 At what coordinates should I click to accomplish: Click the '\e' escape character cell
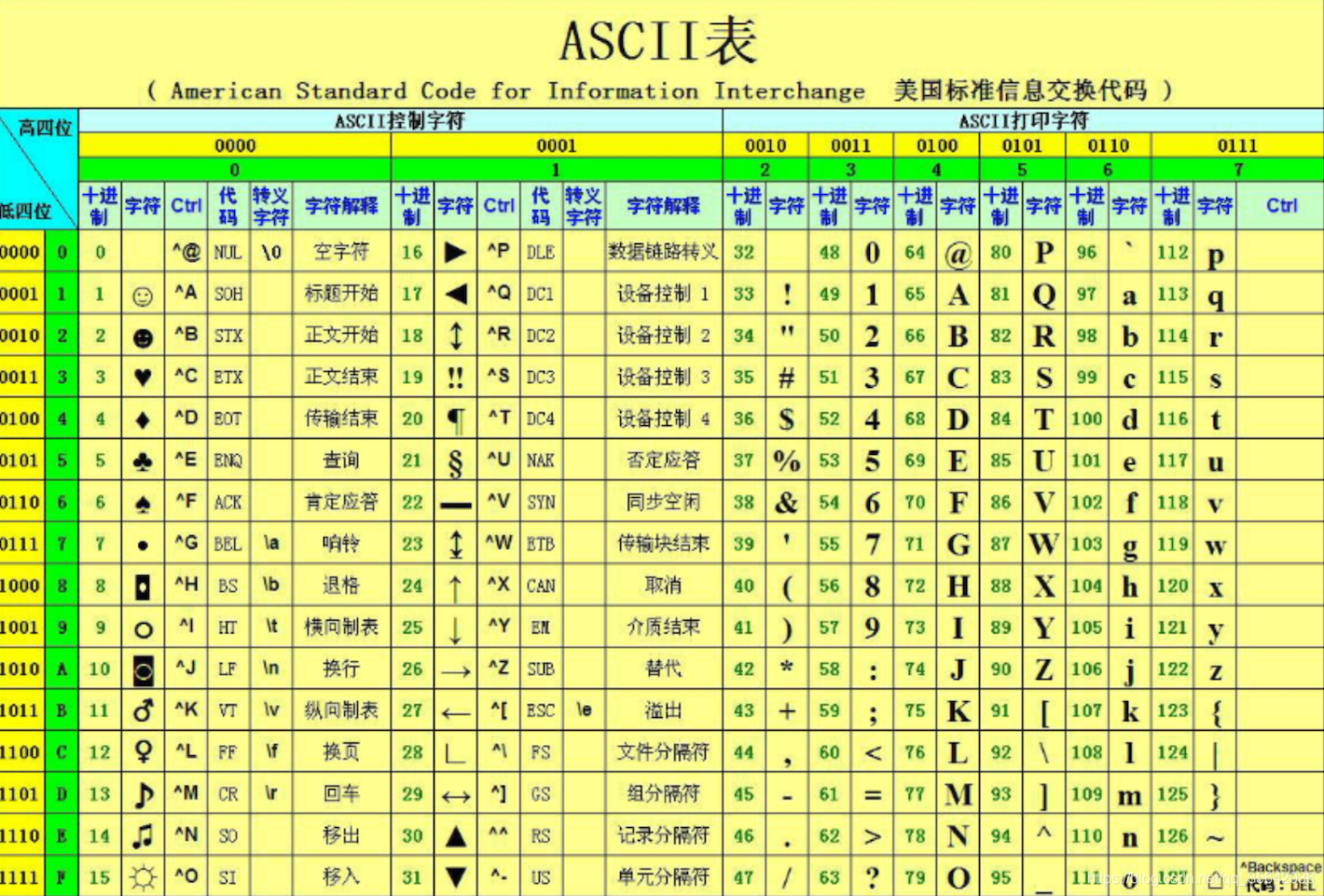point(584,710)
